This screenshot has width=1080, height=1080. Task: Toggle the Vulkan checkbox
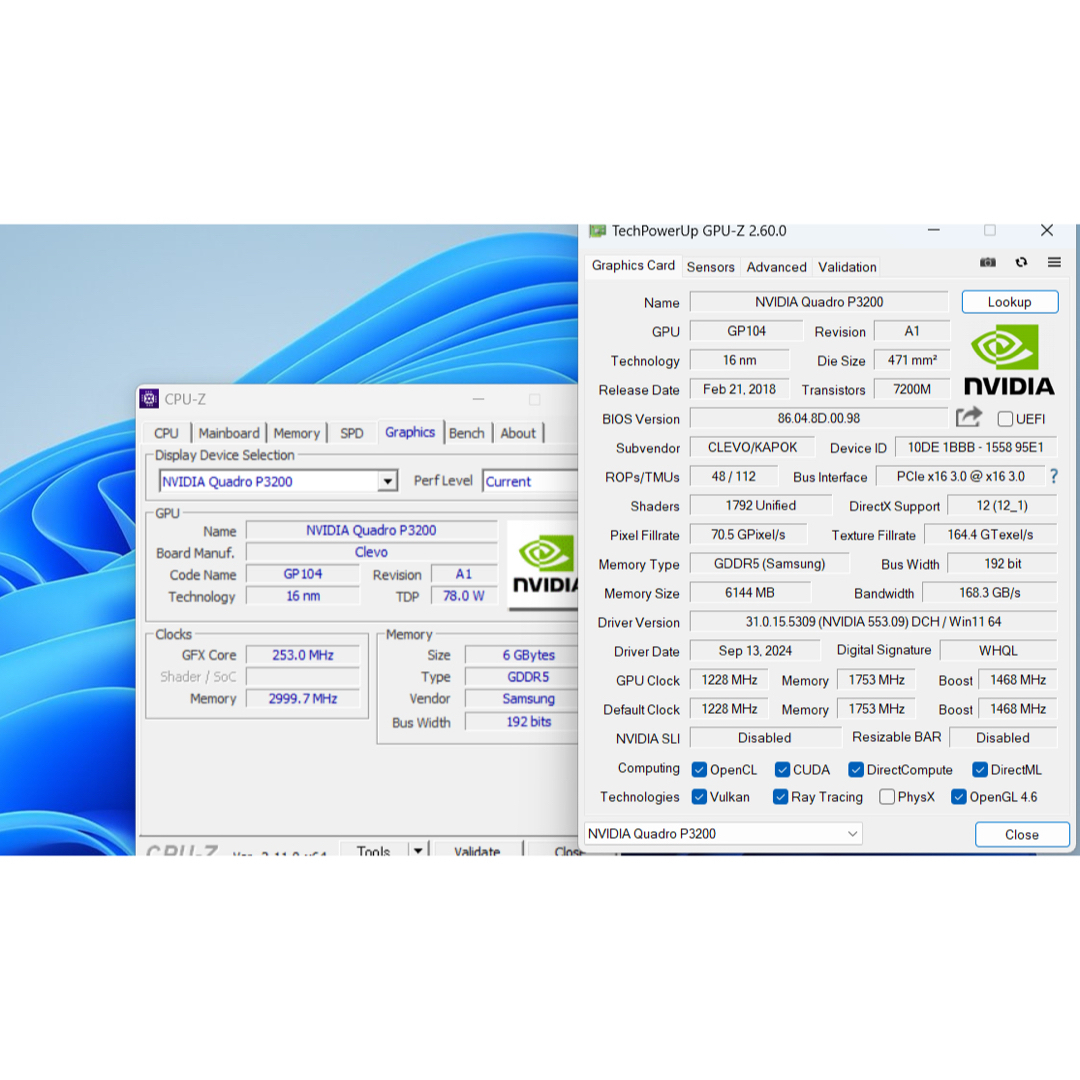[x=699, y=797]
